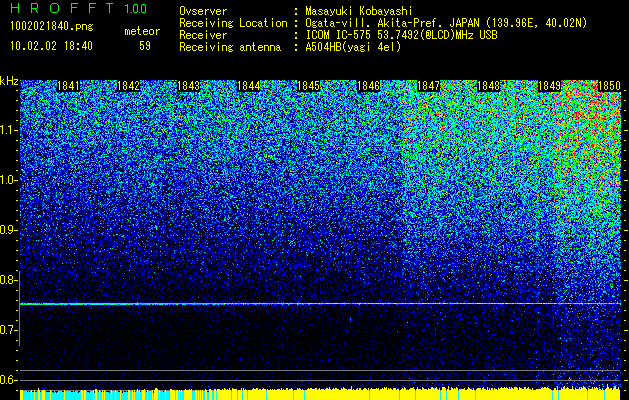Viewport: 629px width, 400px height.
Task: Click the 1.0 frequency axis label
Action: (x=7, y=180)
